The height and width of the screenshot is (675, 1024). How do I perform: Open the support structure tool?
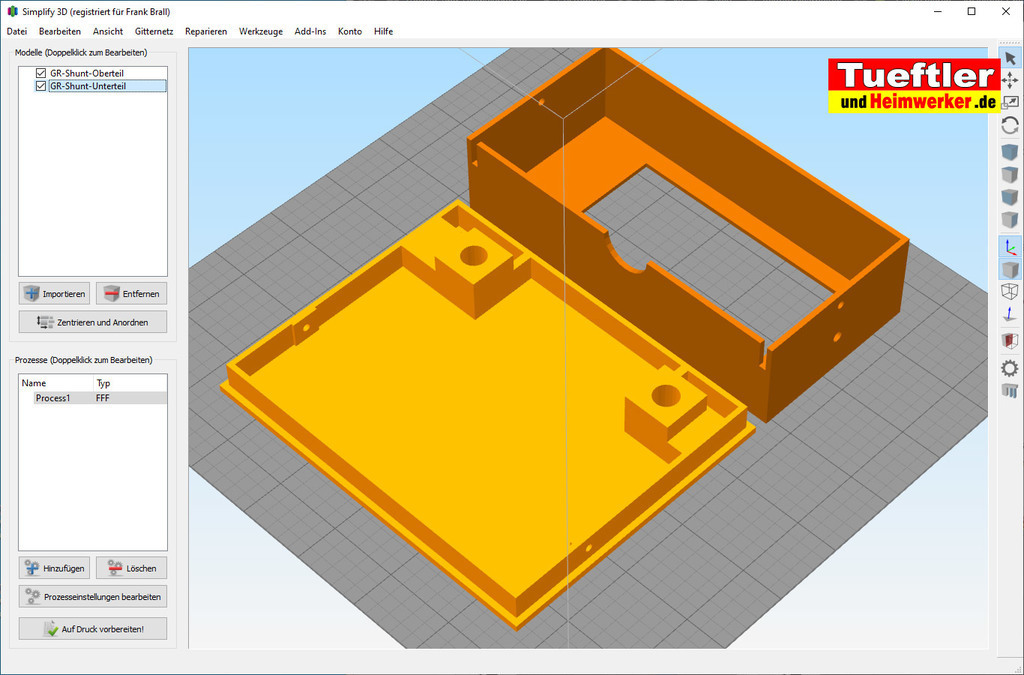click(1010, 390)
